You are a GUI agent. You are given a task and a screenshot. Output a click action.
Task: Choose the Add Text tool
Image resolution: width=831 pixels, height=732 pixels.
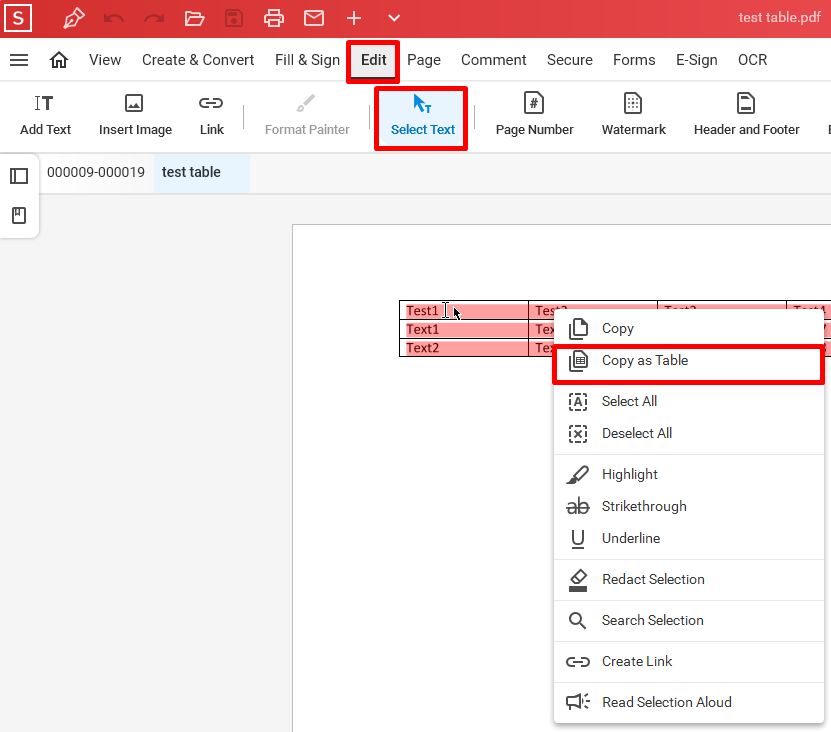pyautogui.click(x=45, y=116)
